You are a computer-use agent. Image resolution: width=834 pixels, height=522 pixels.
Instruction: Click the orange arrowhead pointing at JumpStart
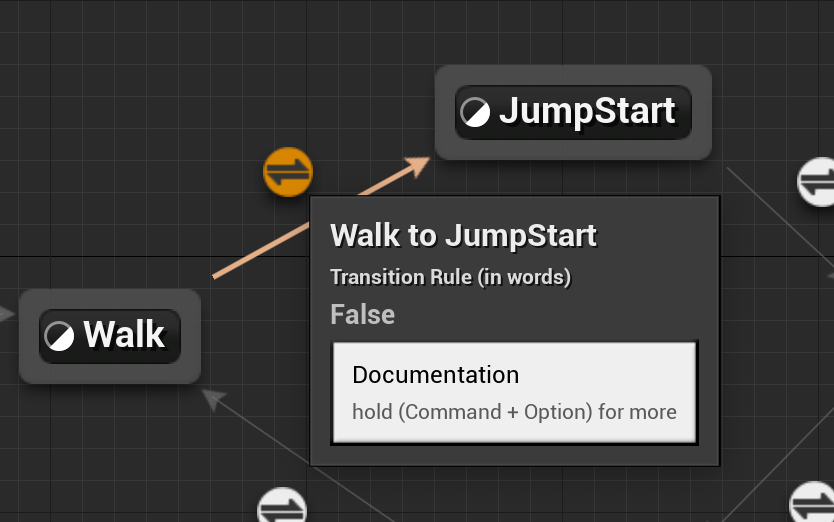[418, 165]
